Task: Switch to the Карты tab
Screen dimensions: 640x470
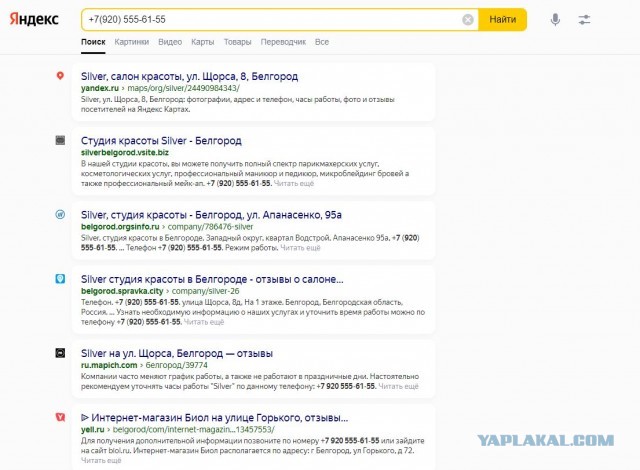Action: tap(202, 42)
